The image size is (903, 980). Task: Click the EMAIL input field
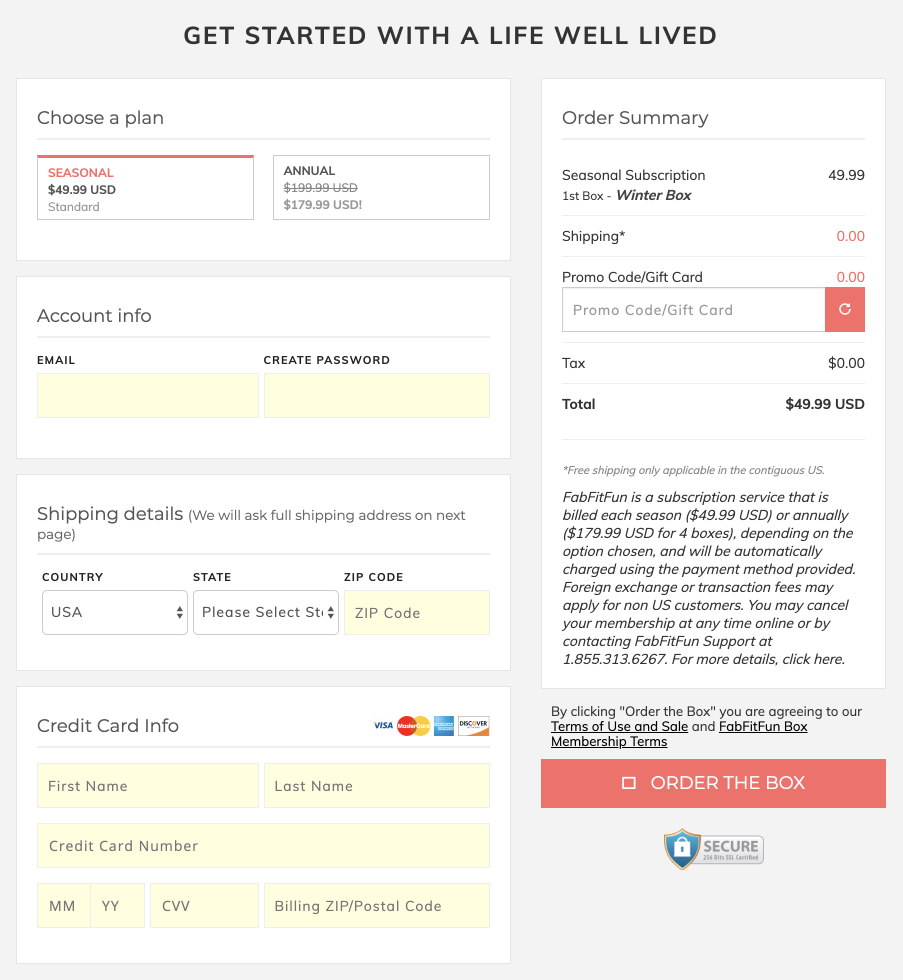click(x=147, y=395)
